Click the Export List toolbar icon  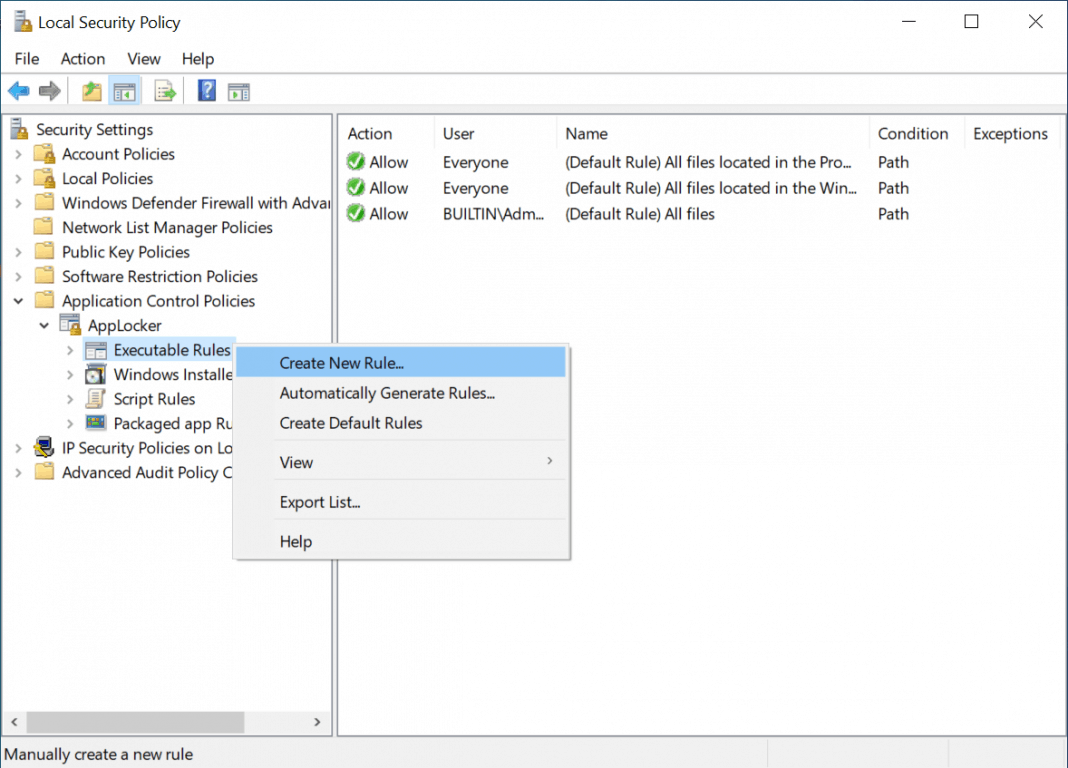click(165, 90)
